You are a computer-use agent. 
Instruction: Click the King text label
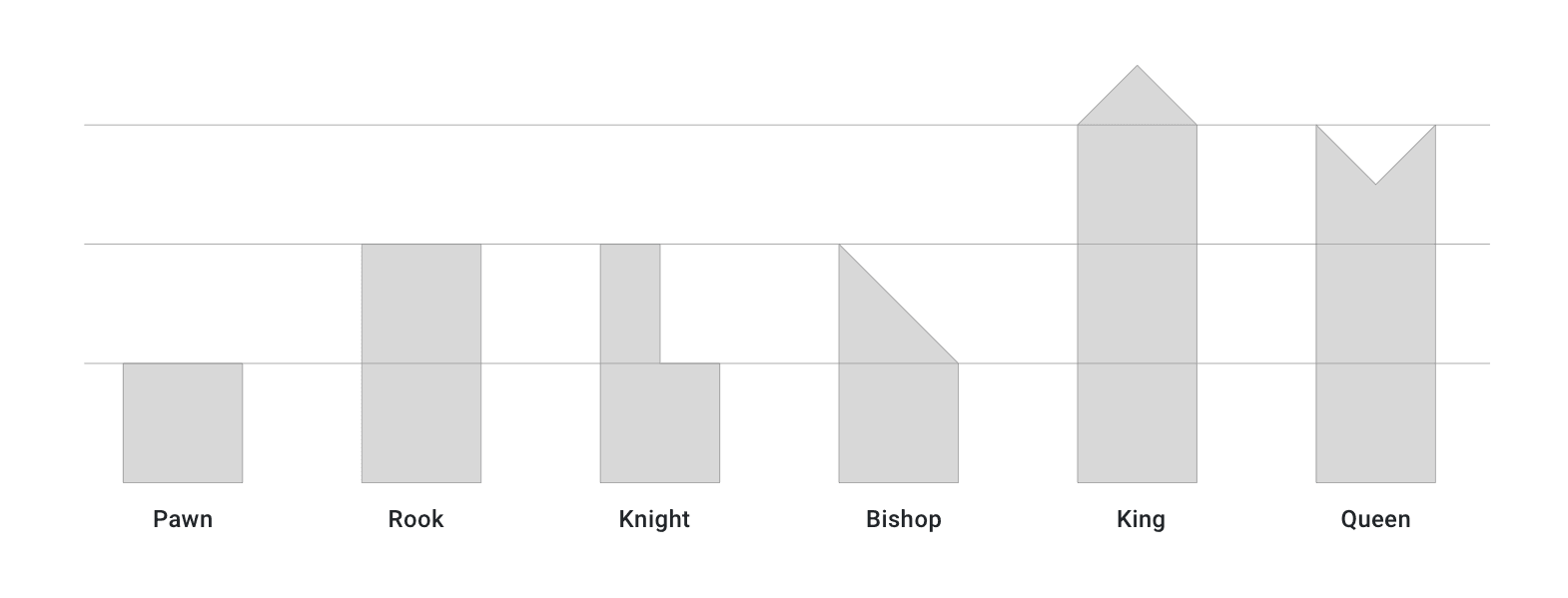tap(1141, 519)
